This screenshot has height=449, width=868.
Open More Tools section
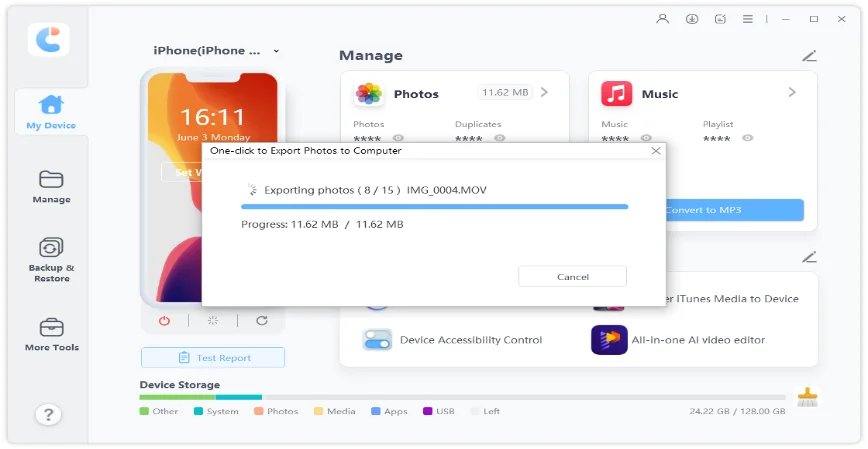(x=51, y=334)
